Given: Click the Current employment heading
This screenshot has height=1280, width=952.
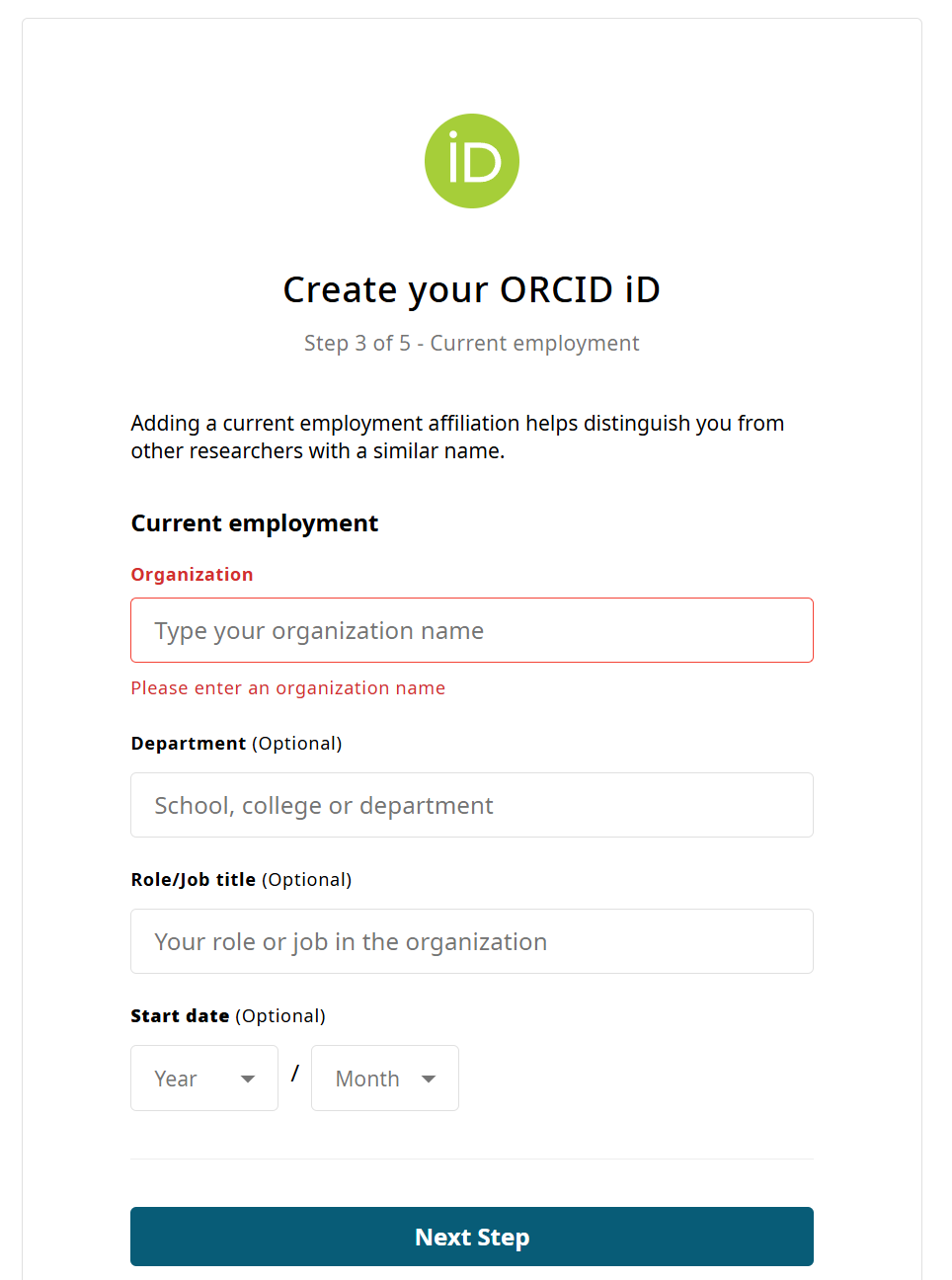Looking at the screenshot, I should 254,522.
